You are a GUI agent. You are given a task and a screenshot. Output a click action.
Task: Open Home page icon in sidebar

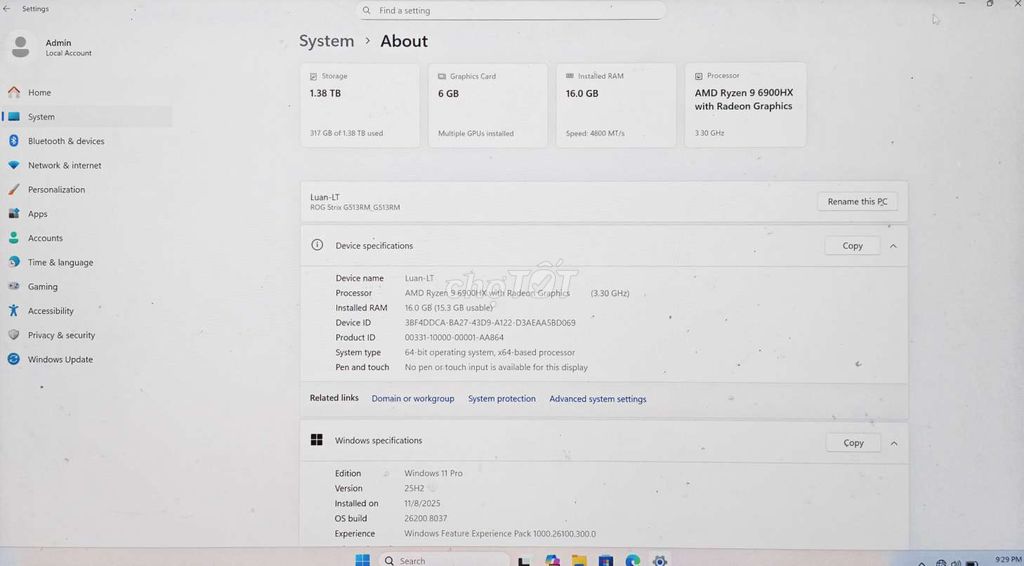[14, 92]
